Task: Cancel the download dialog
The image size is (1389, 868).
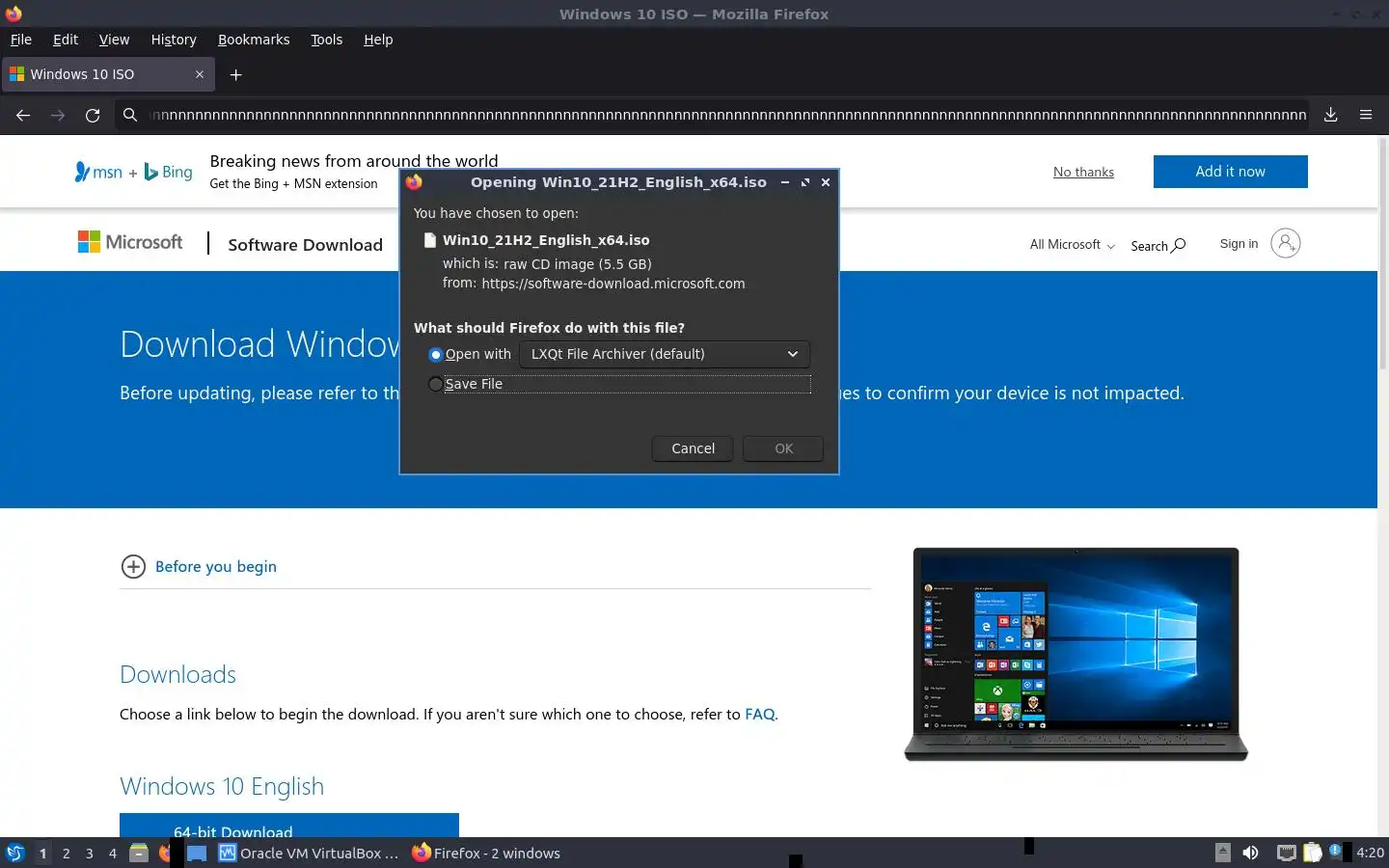Action: (x=693, y=448)
